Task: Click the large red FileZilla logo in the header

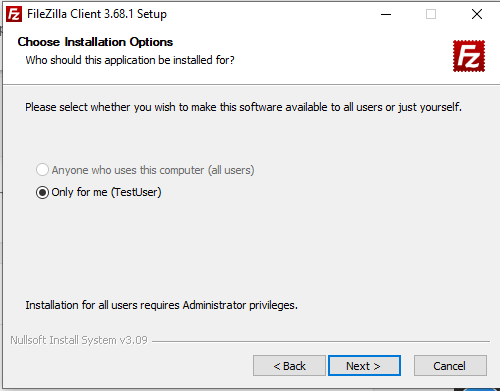Action: 469,56
